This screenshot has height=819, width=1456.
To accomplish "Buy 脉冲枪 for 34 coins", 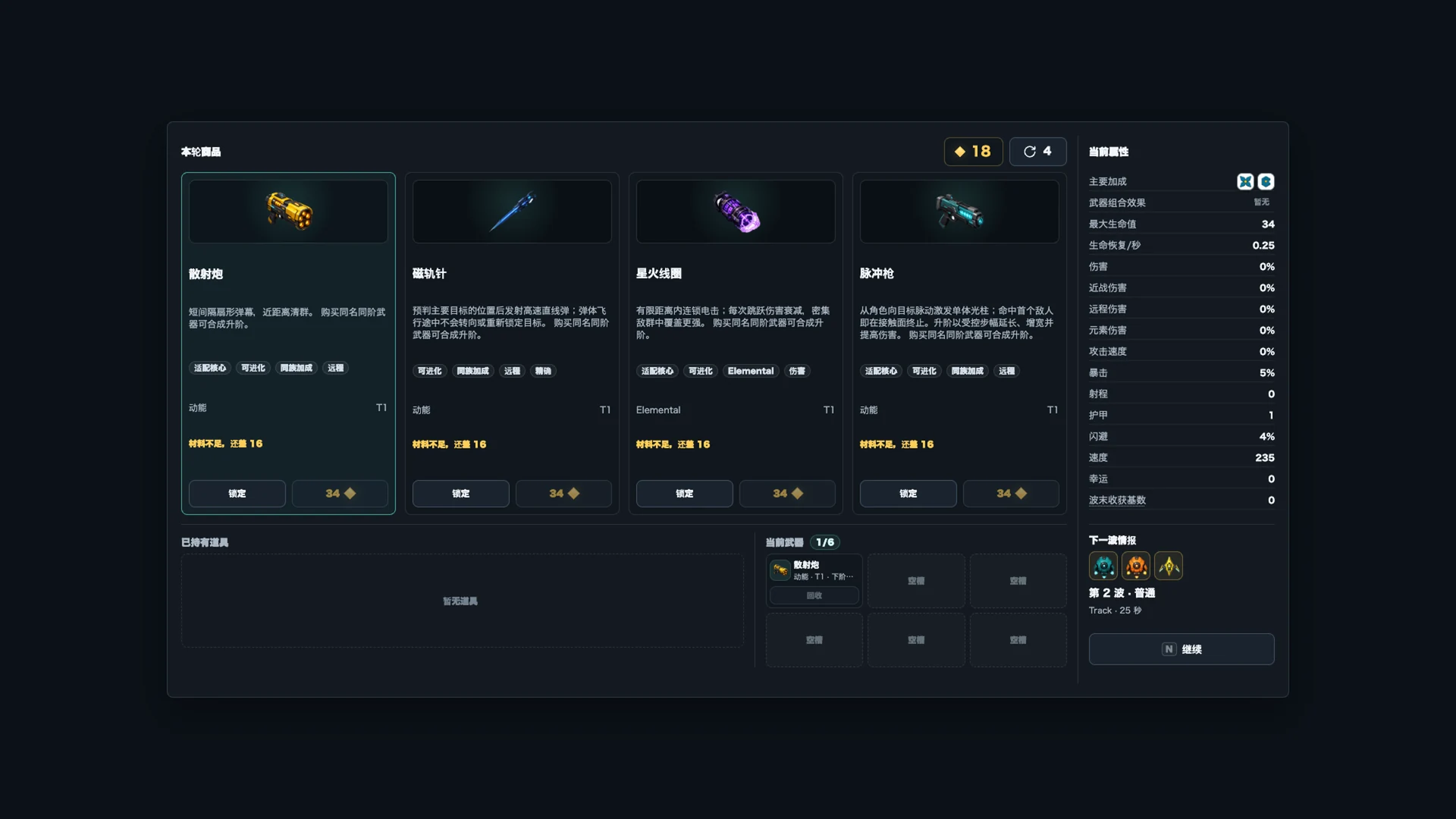I will point(1011,494).
